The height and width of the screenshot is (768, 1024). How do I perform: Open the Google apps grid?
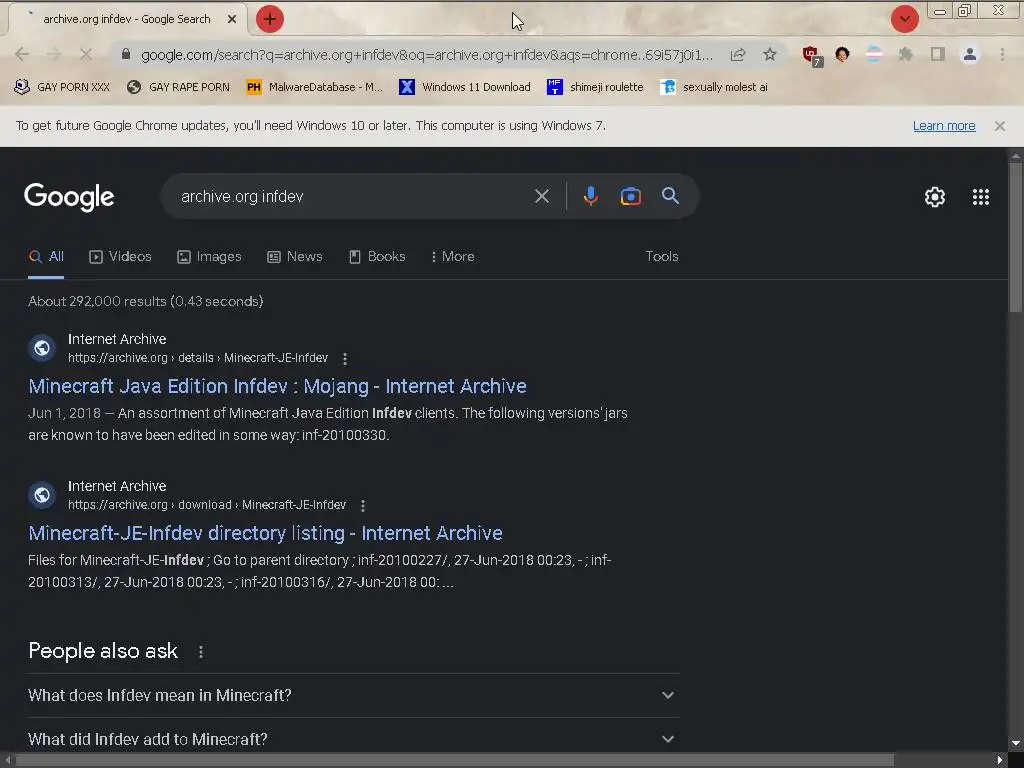[980, 197]
